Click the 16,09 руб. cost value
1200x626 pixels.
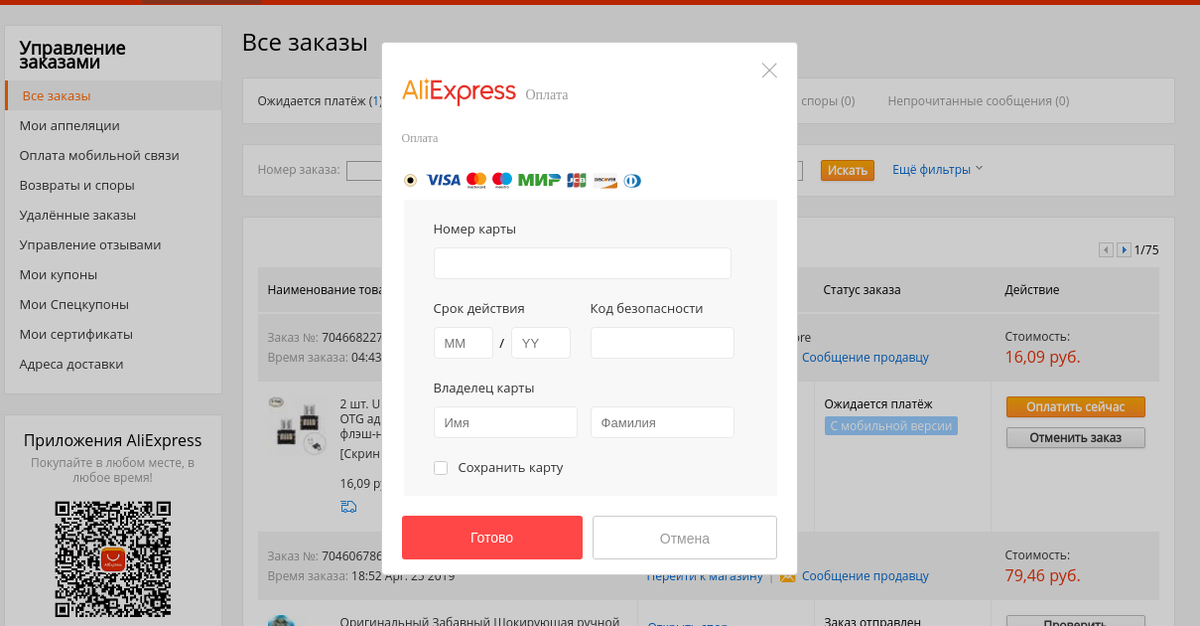click(x=1042, y=356)
